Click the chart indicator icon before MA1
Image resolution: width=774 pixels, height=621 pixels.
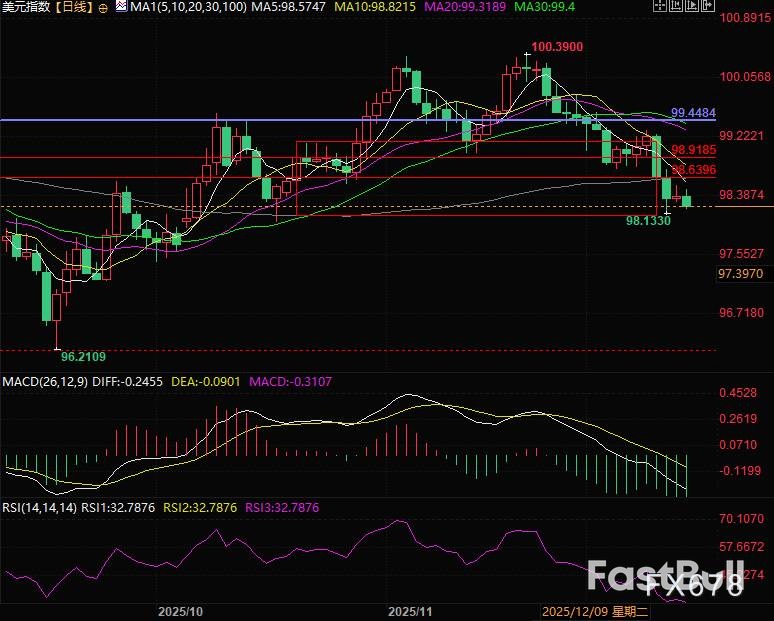(x=121, y=7)
